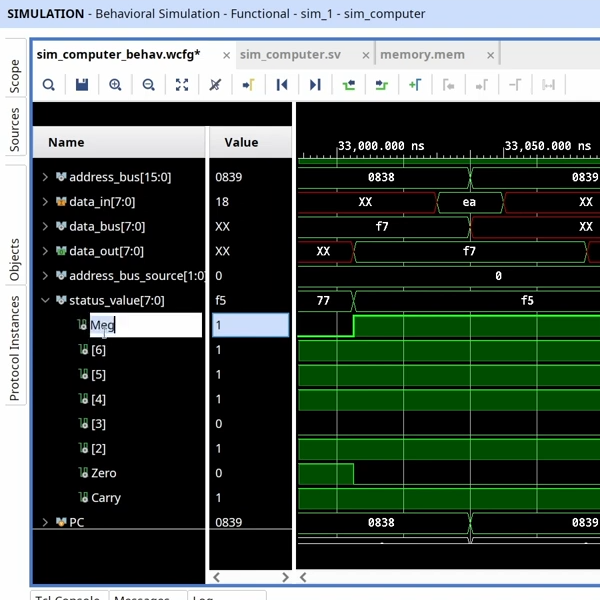Save the waveform configuration
The height and width of the screenshot is (600, 600).
click(x=82, y=85)
